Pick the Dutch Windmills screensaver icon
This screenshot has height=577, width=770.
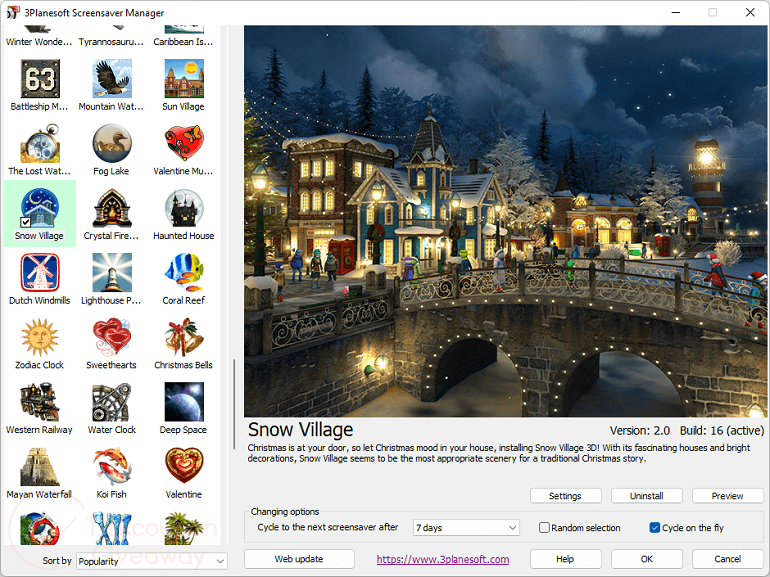[x=40, y=273]
